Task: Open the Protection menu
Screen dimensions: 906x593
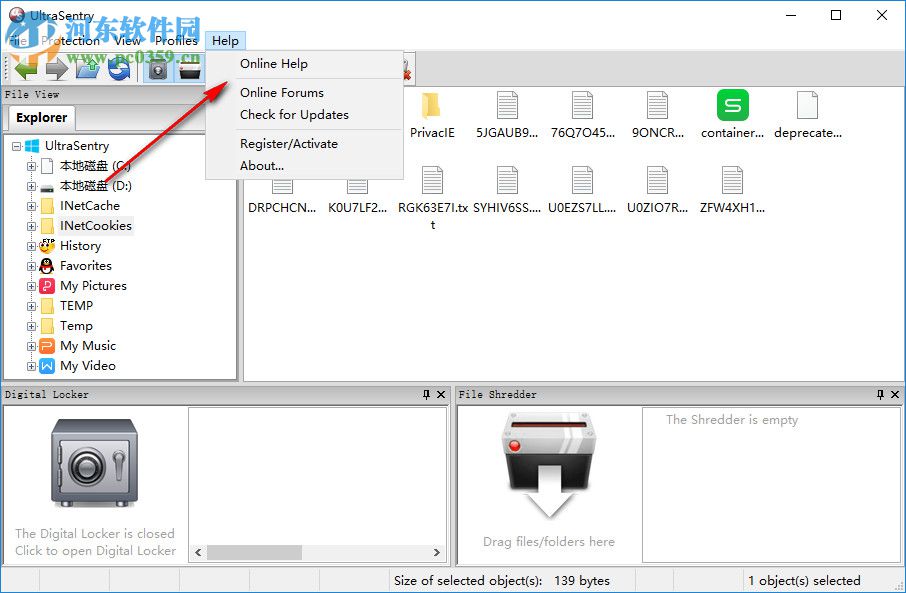Action: [x=70, y=40]
